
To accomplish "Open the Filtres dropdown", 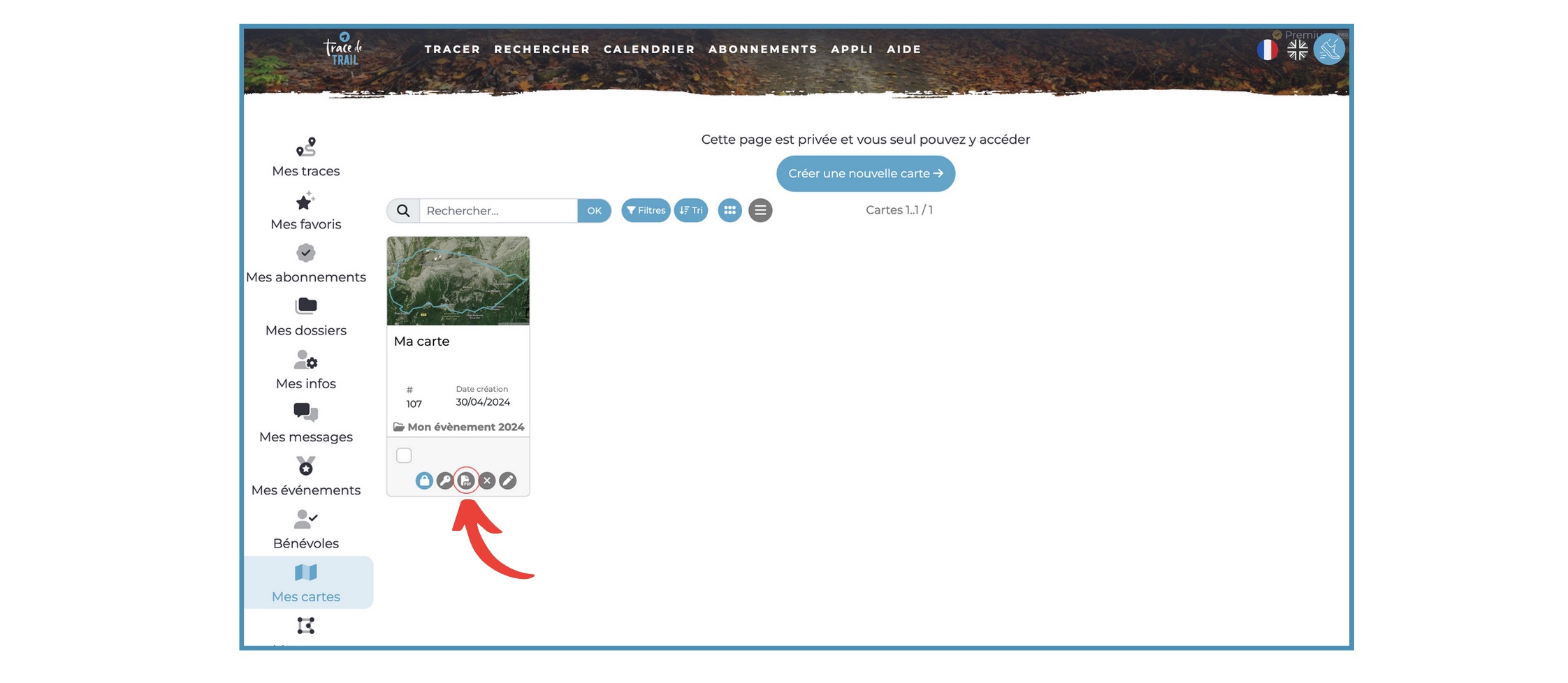I will coord(646,210).
